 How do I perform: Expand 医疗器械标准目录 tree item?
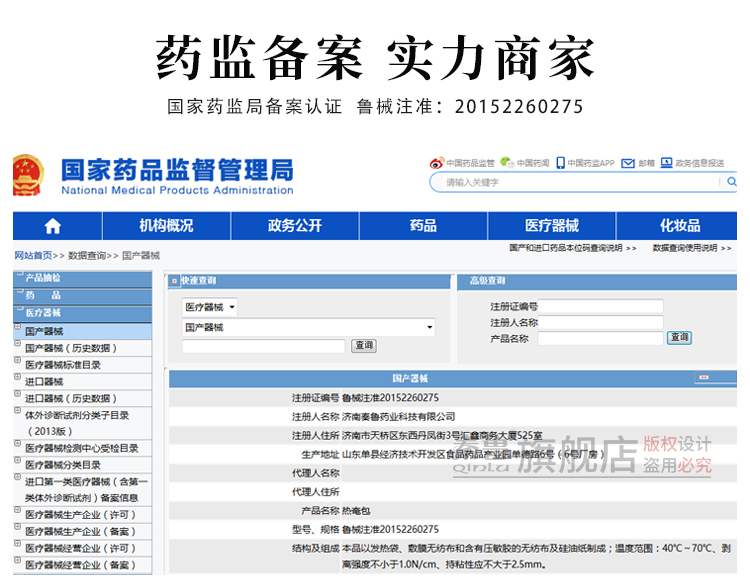point(18,360)
